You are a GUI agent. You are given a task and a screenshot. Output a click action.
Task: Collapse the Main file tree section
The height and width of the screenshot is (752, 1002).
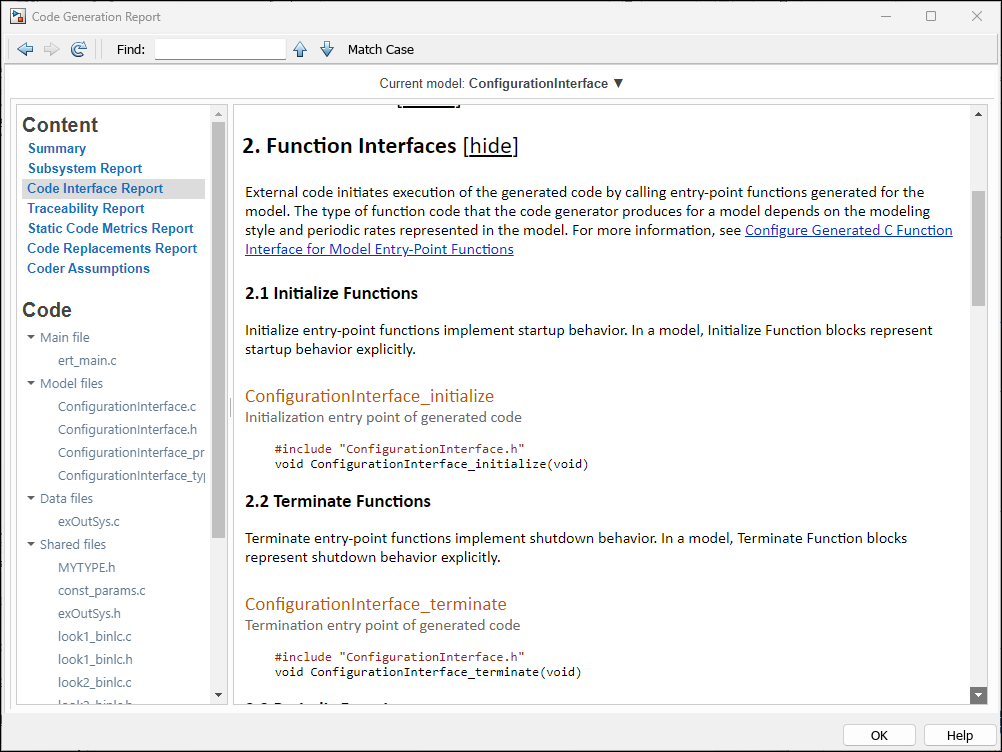click(x=30, y=337)
